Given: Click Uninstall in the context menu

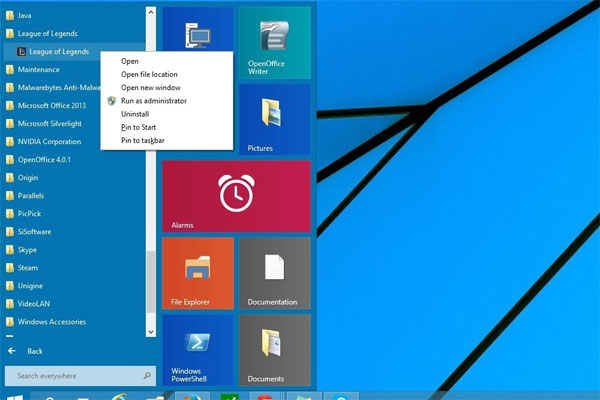Looking at the screenshot, I should click(x=135, y=114).
